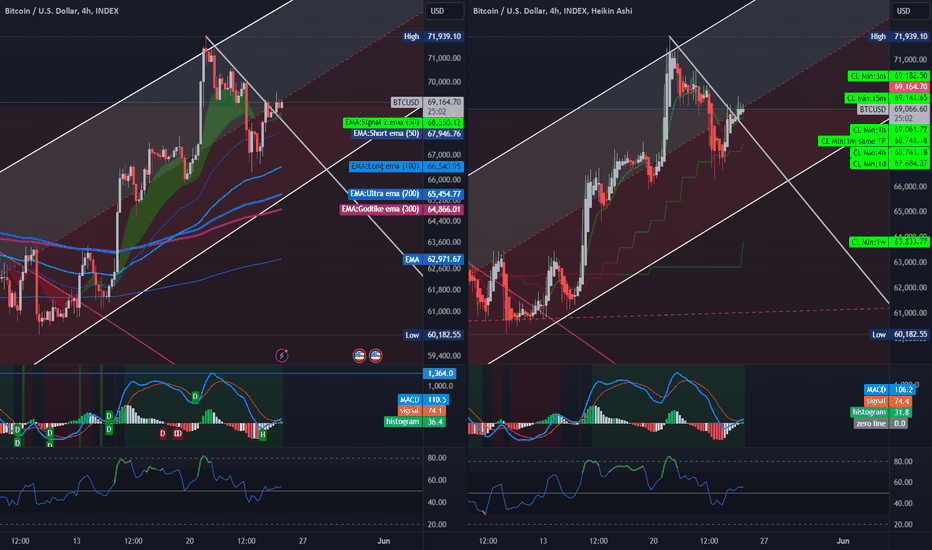Click the histogram 36.4 value label
This screenshot has width=932, height=550.
[415, 422]
